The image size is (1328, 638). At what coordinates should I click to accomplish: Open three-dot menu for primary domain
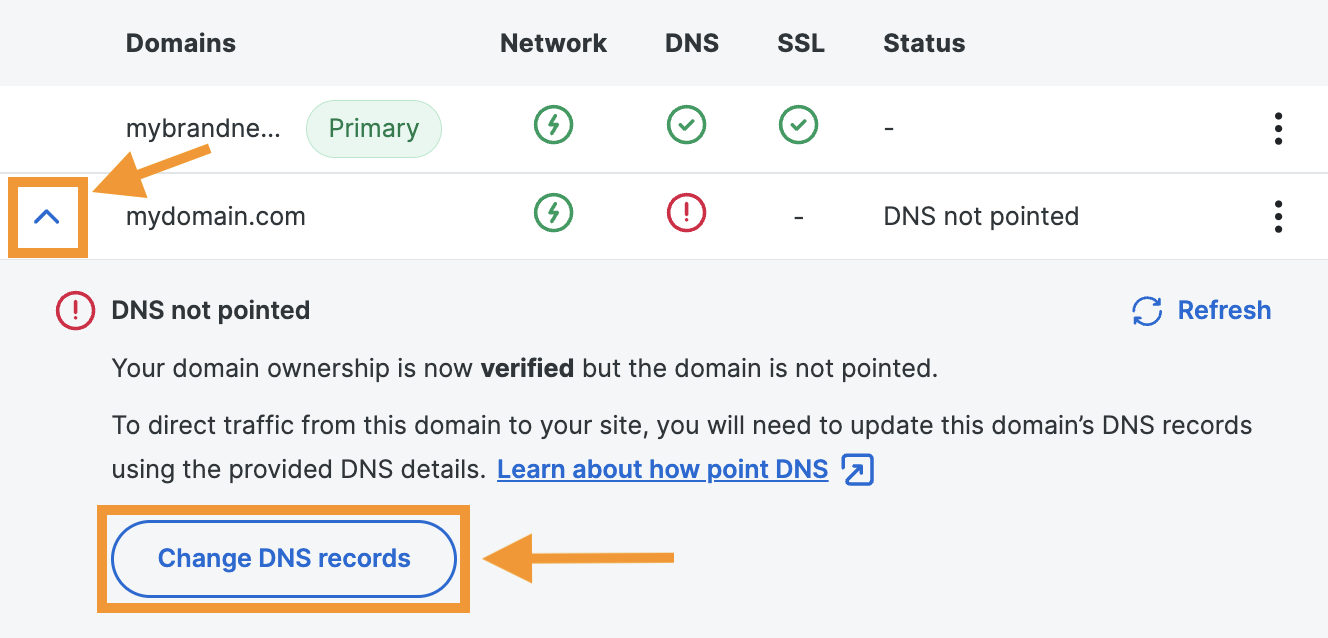coord(1277,129)
